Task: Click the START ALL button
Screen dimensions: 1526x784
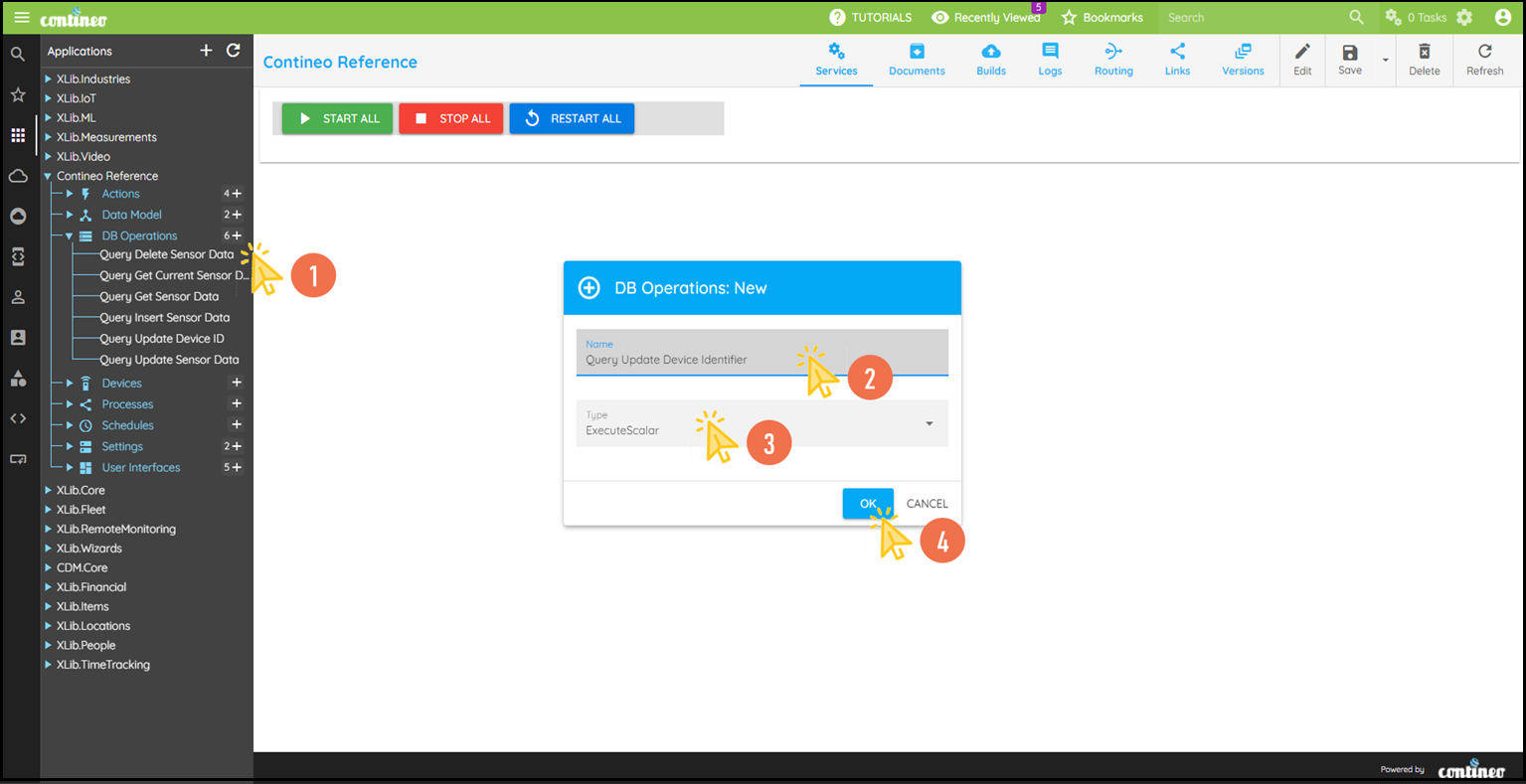Action: pos(337,118)
